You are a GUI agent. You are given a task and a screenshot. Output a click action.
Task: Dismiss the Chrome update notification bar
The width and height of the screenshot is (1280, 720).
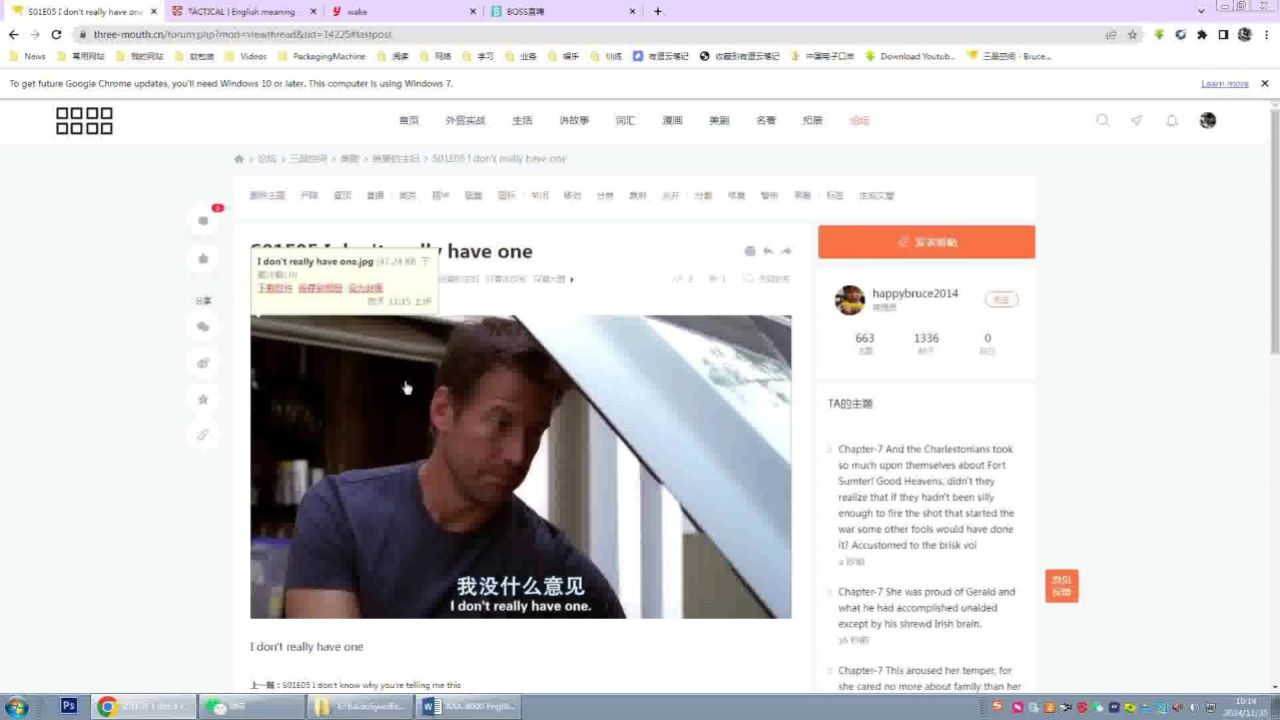[x=1265, y=84]
